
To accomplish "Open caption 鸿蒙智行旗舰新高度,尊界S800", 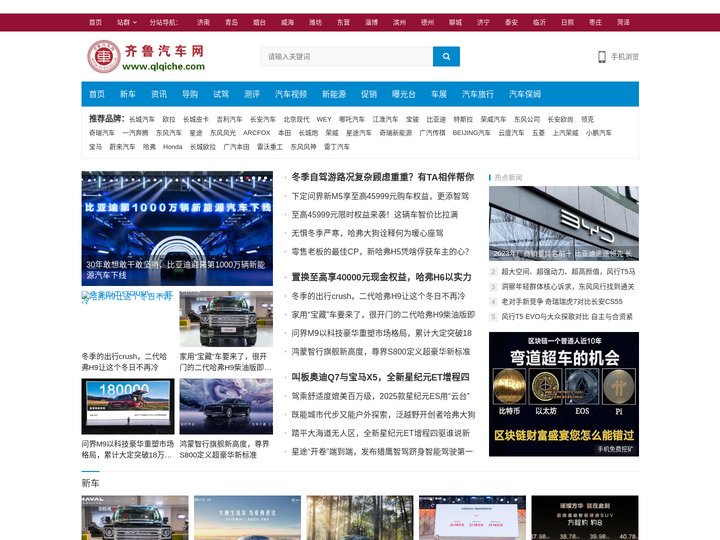I will [x=224, y=449].
